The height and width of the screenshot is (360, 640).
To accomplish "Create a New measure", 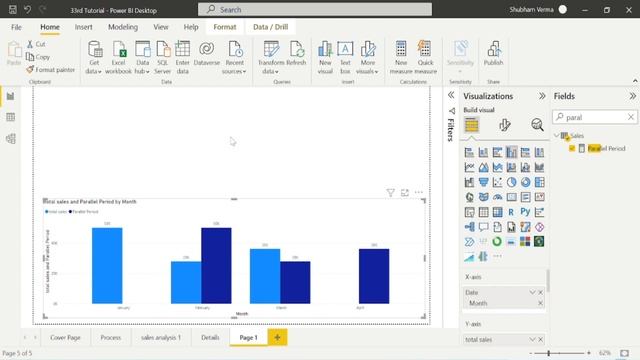I will pos(401,58).
